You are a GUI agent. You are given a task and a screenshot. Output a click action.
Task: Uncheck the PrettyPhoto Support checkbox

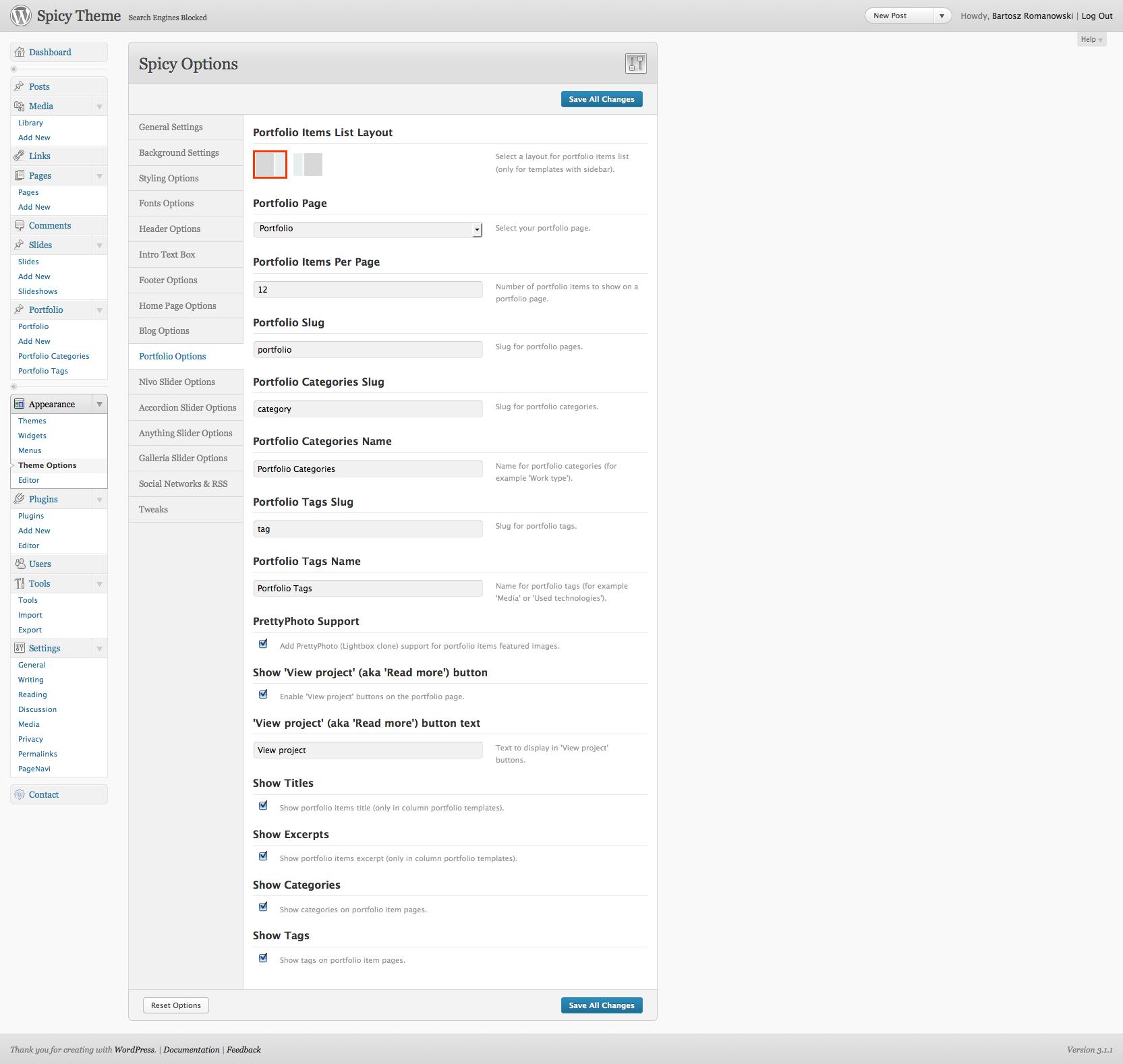coord(263,644)
